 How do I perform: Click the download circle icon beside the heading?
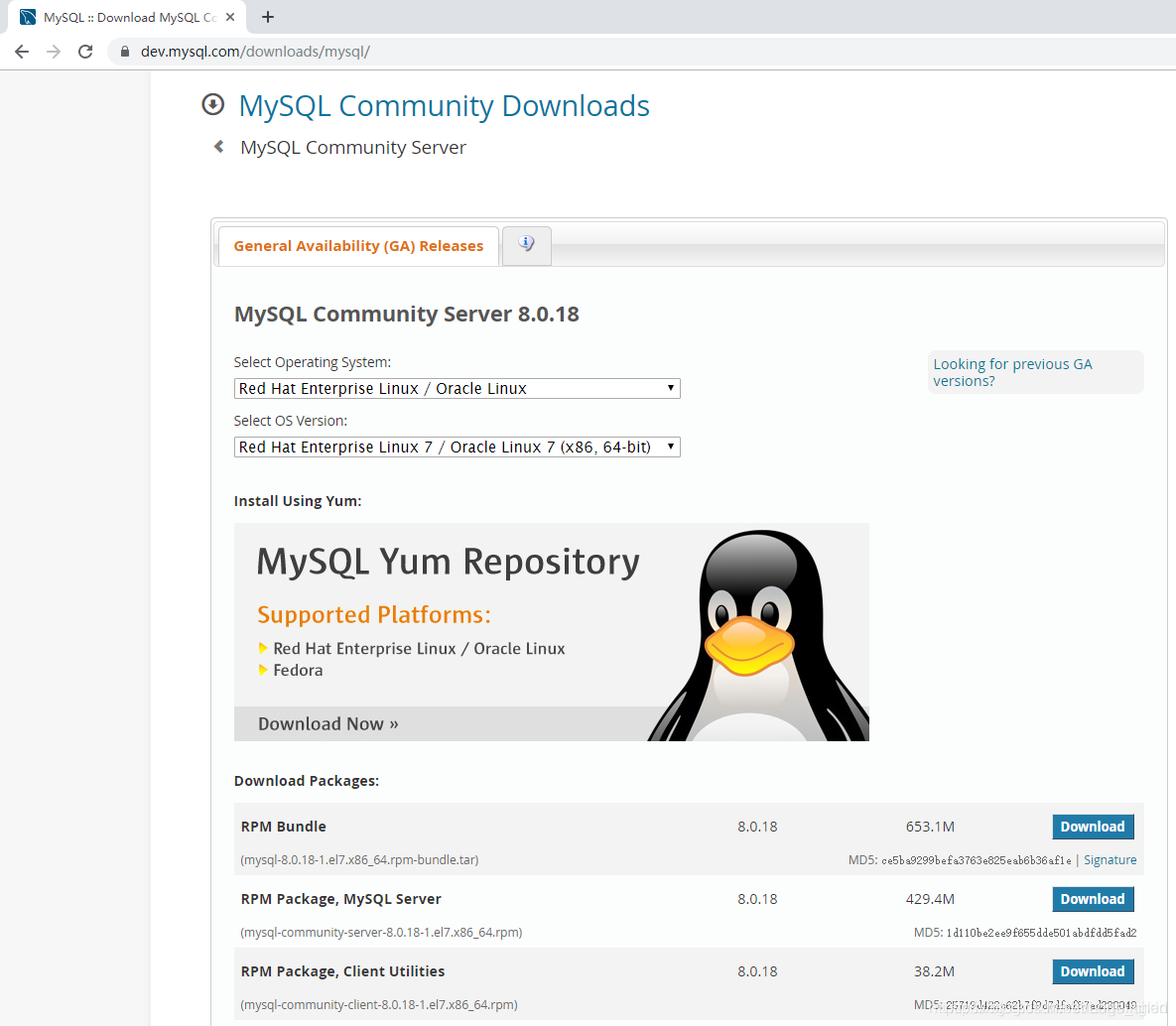(x=213, y=104)
